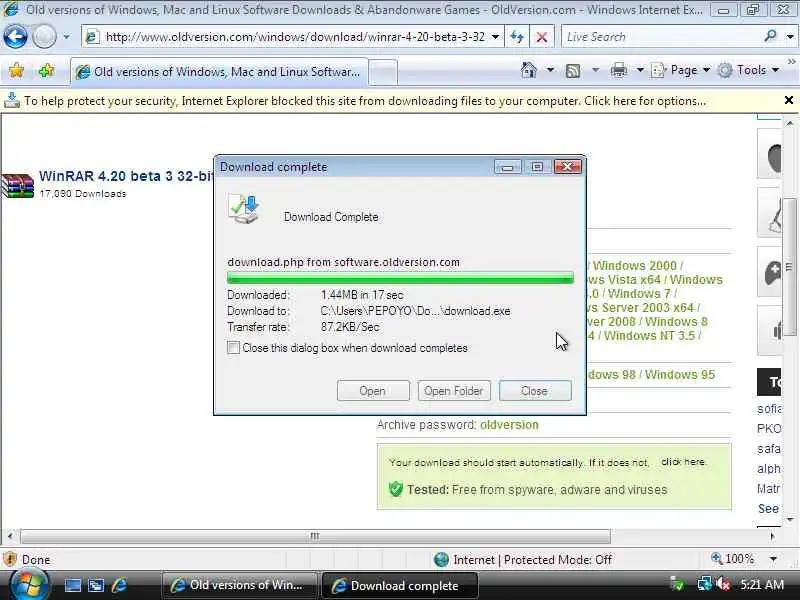Click Open Folder in the download dialog
The height and width of the screenshot is (600, 800).
click(x=454, y=391)
